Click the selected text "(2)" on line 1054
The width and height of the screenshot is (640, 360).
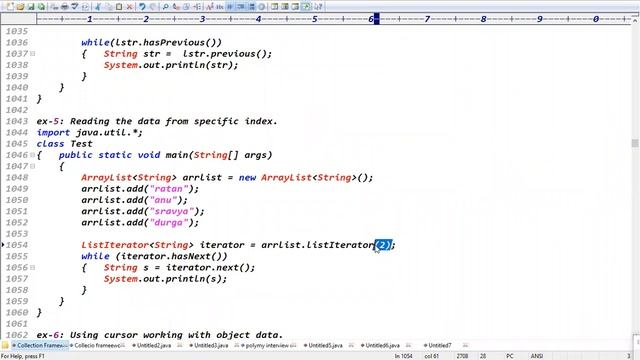383,245
